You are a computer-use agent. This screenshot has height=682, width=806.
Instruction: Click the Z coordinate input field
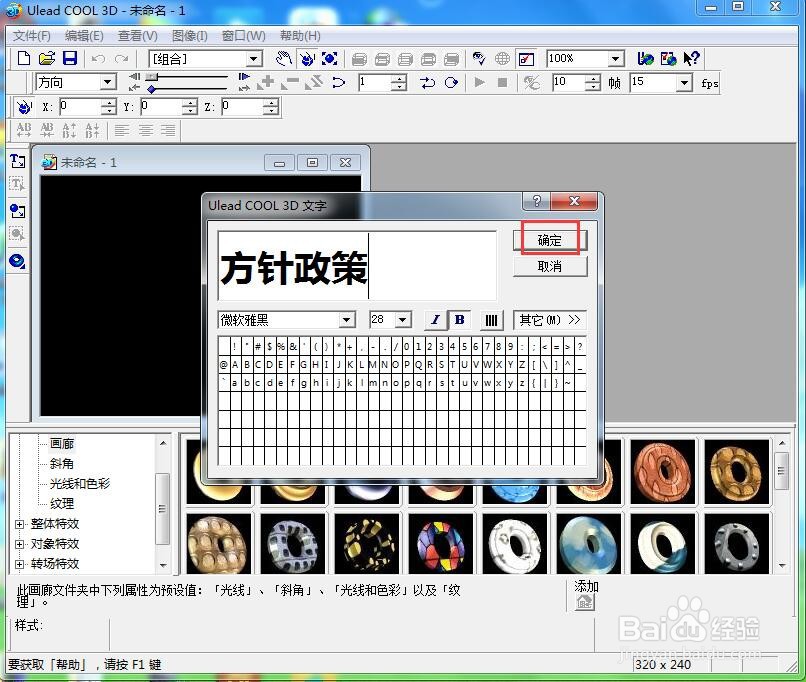tap(243, 107)
